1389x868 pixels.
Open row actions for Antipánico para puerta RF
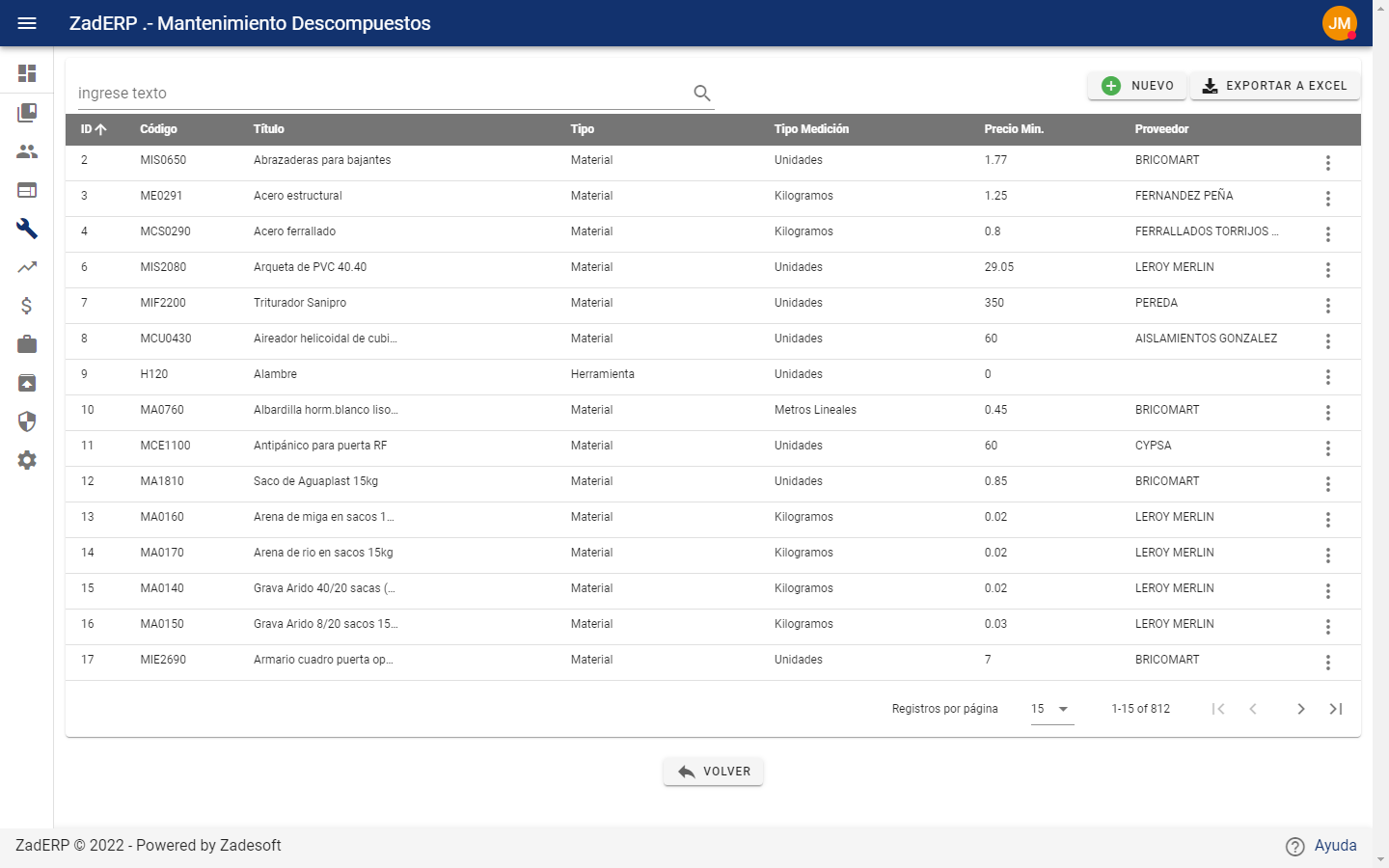click(1328, 448)
